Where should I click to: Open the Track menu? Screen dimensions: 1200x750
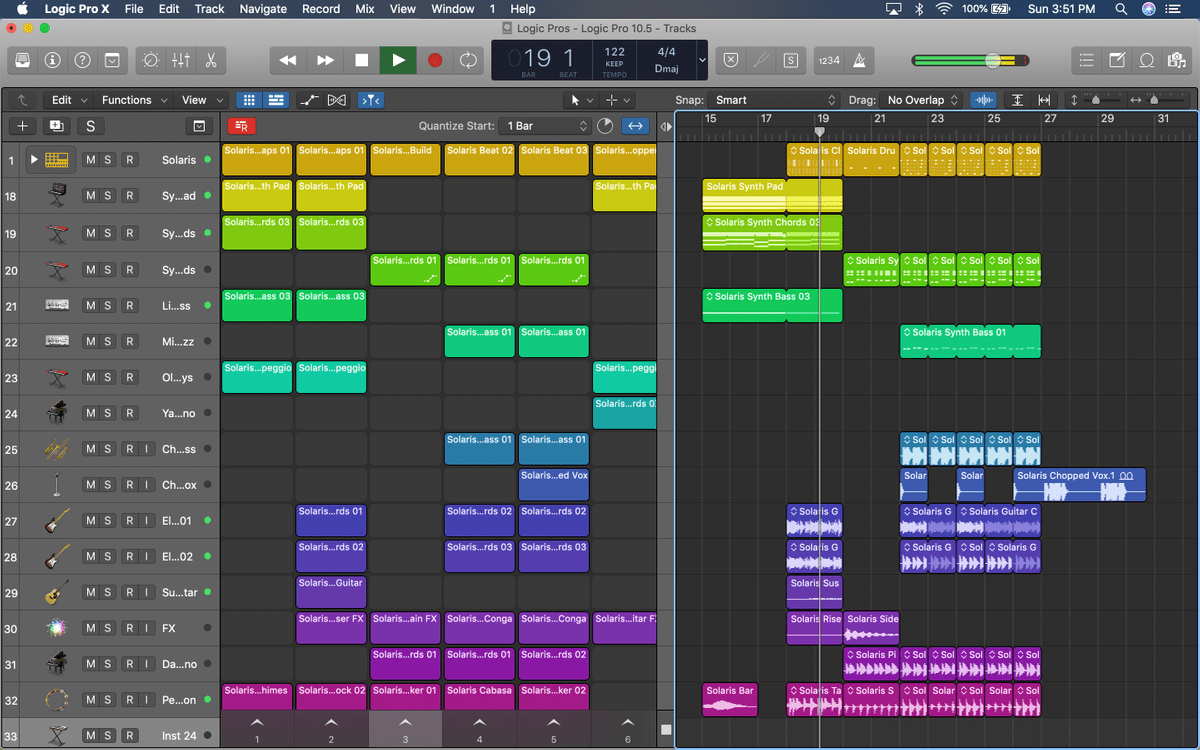(x=209, y=9)
